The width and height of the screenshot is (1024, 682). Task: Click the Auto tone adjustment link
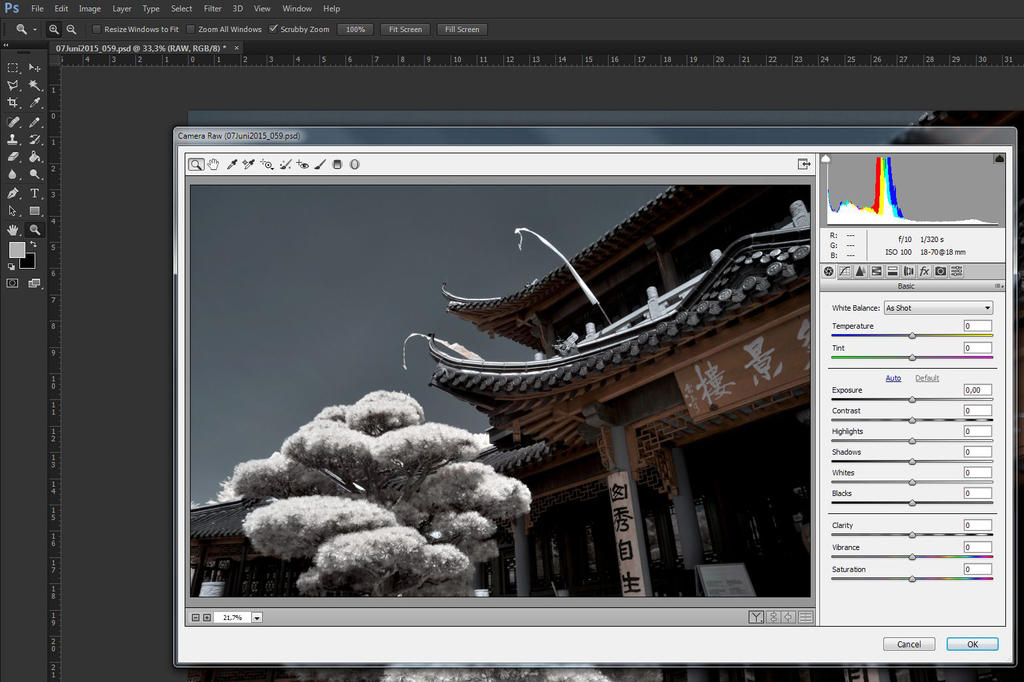click(x=893, y=378)
